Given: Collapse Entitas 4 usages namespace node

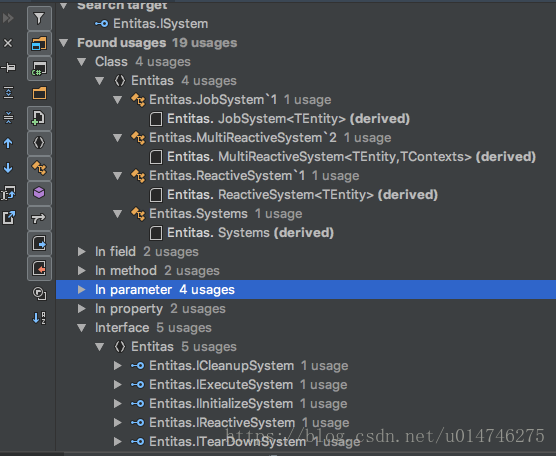Looking at the screenshot, I should pos(100,81).
